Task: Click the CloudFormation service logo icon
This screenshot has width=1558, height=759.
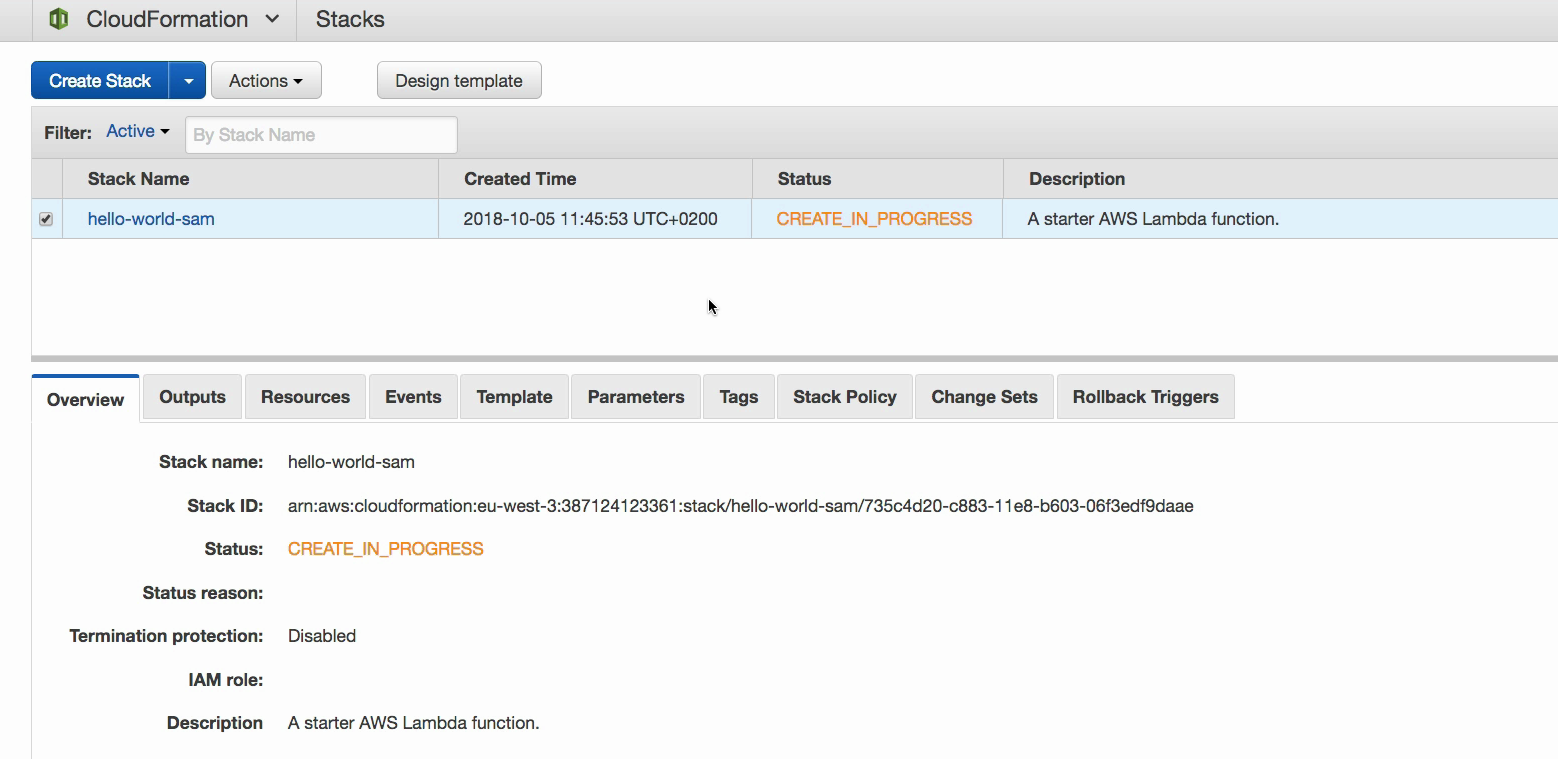Action: 59,19
